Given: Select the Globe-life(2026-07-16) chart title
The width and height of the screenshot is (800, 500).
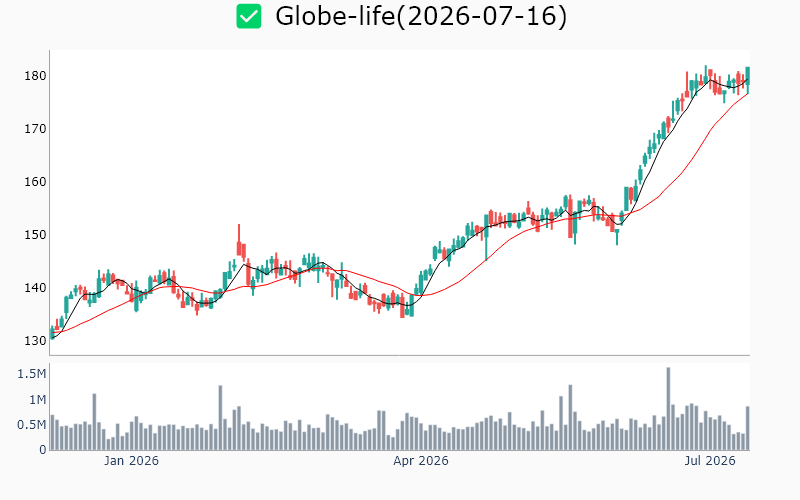Looking at the screenshot, I should (421, 16).
